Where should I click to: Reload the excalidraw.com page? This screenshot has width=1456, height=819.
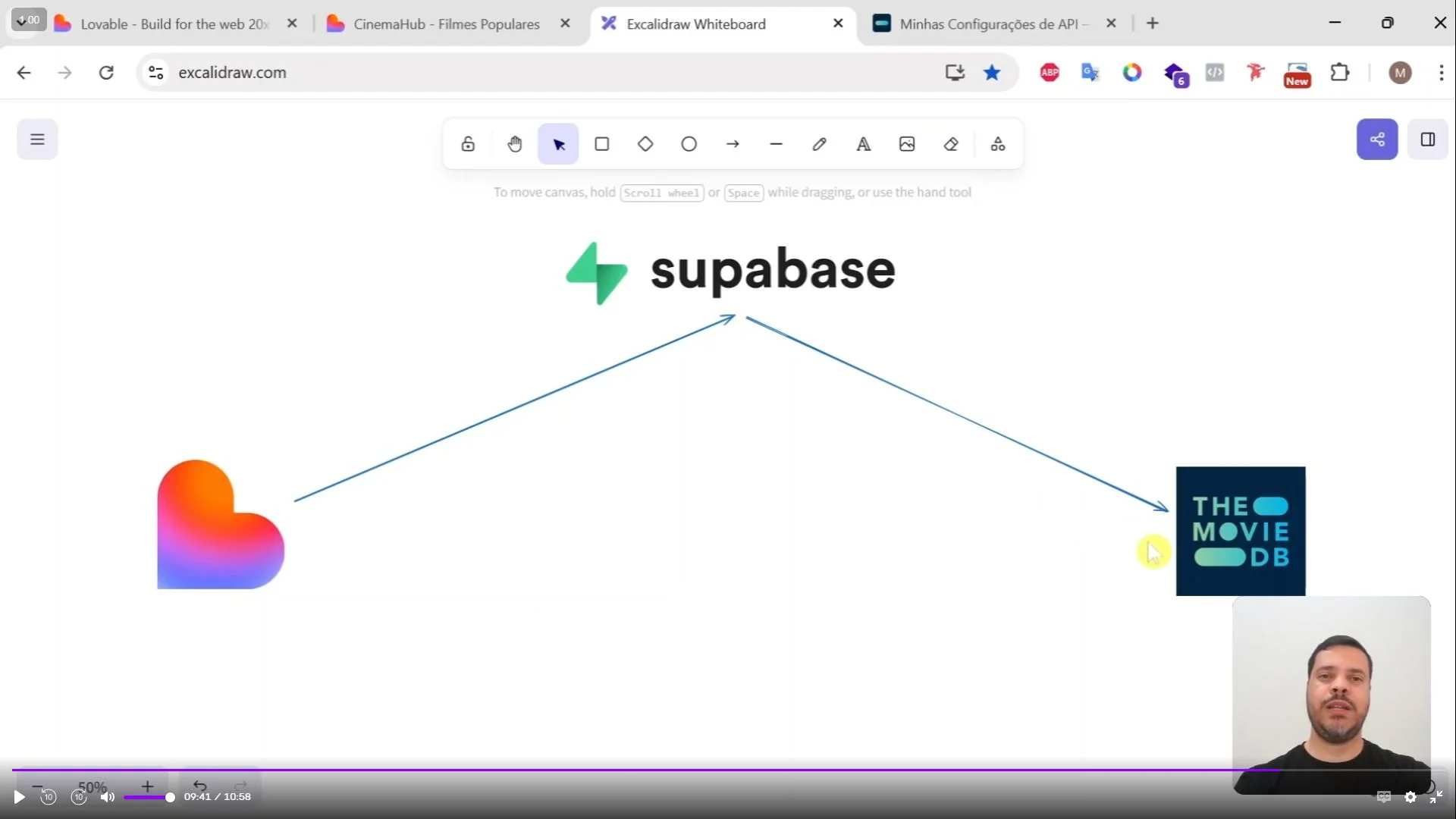(106, 73)
